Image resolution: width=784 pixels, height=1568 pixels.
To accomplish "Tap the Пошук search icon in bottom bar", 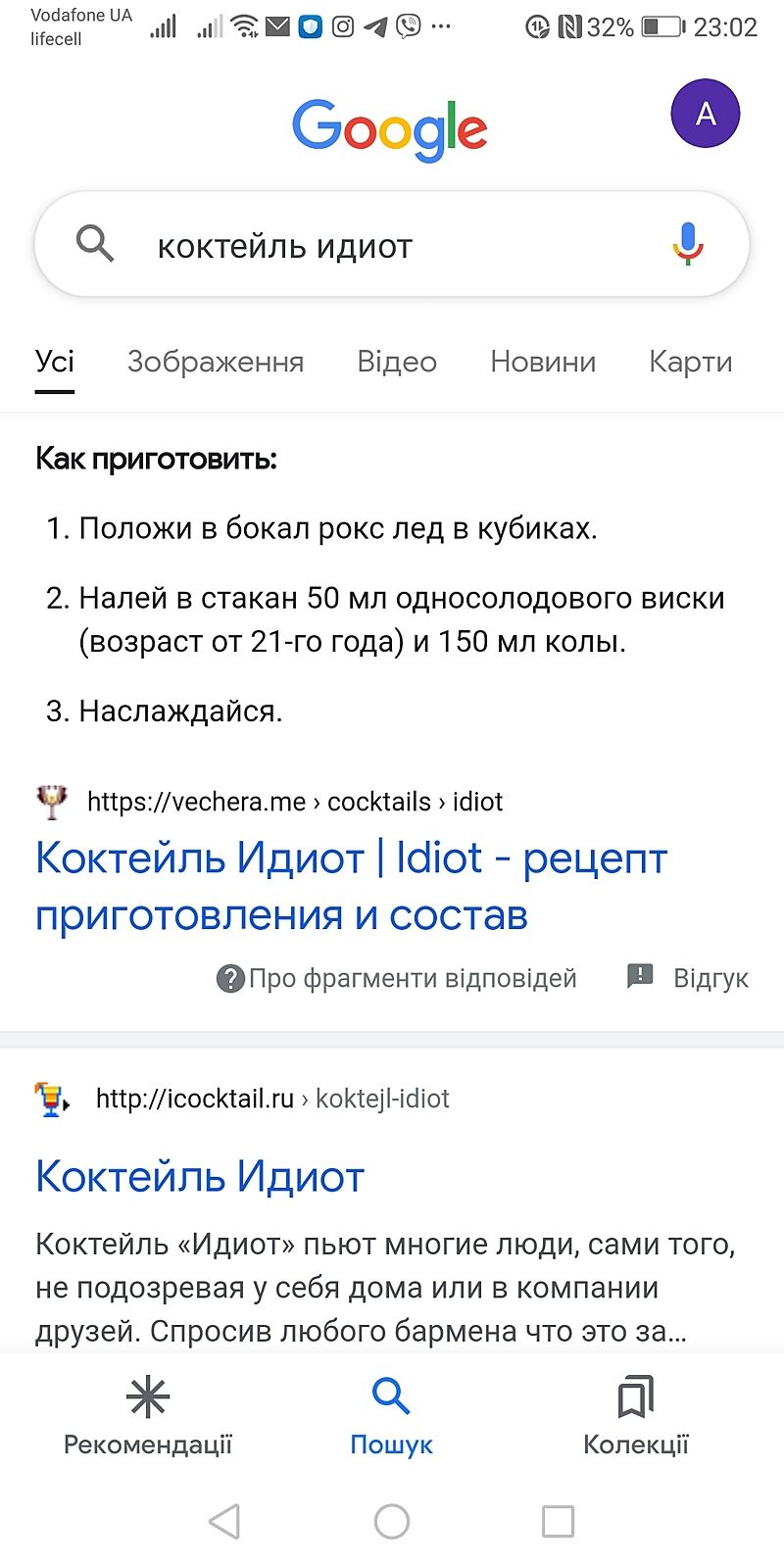I will 391,1396.
